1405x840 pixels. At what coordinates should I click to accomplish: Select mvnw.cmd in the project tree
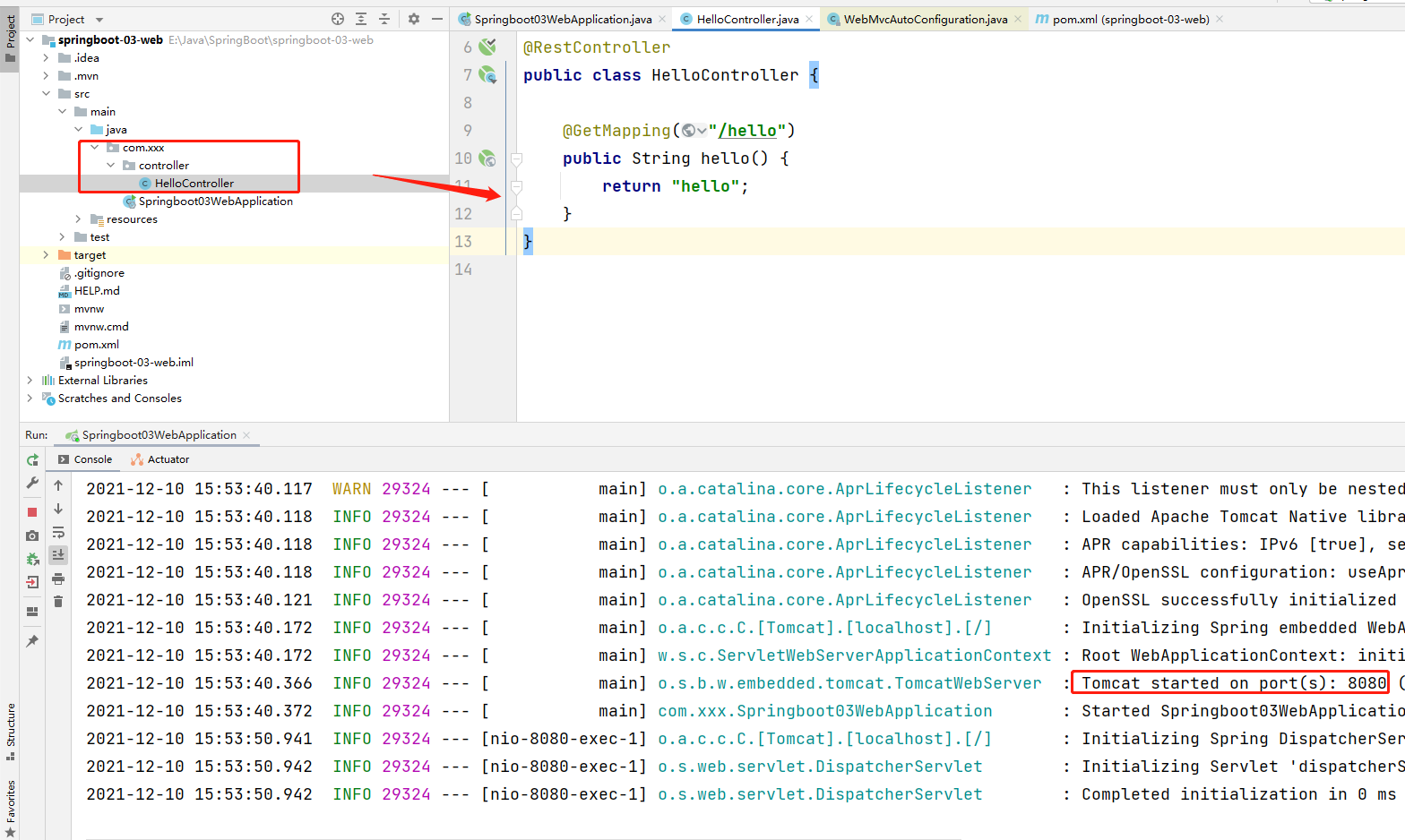click(x=93, y=327)
